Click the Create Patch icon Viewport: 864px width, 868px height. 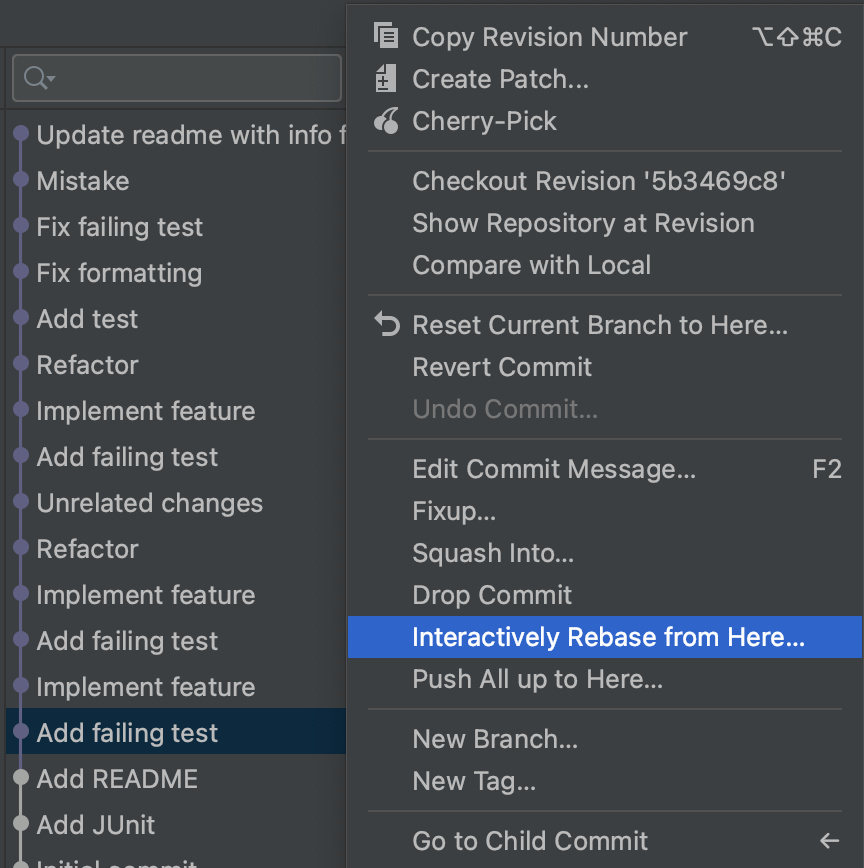[386, 79]
